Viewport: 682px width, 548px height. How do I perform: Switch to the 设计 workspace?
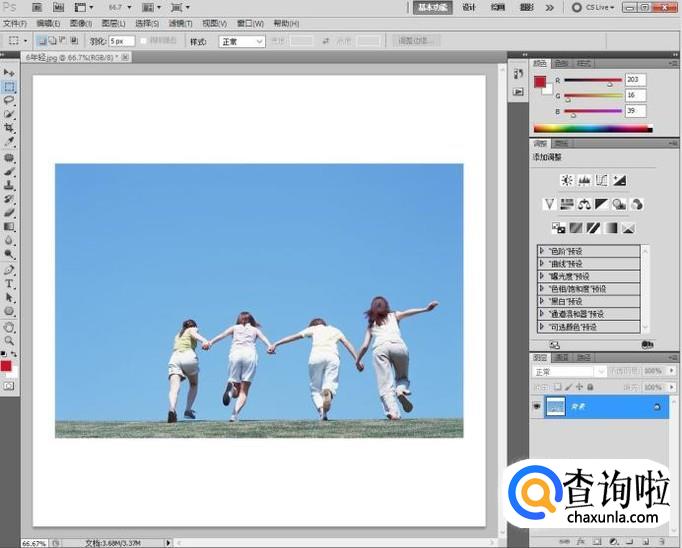469,7
